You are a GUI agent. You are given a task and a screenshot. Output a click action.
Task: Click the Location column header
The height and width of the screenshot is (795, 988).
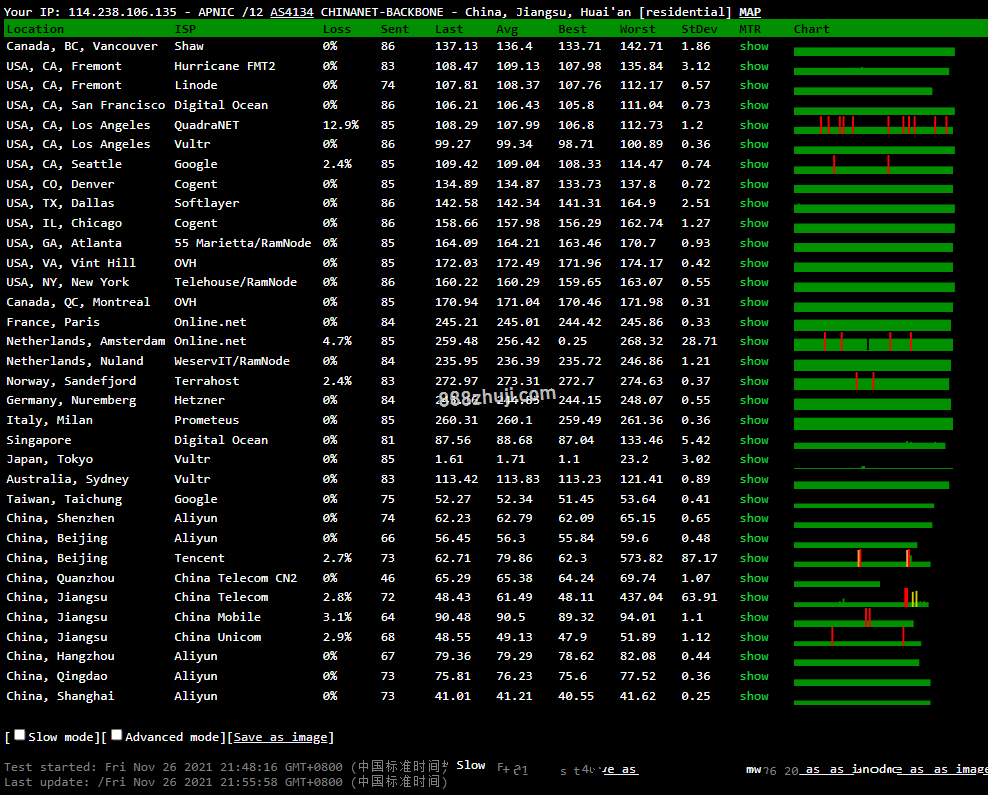pyautogui.click(x=35, y=29)
